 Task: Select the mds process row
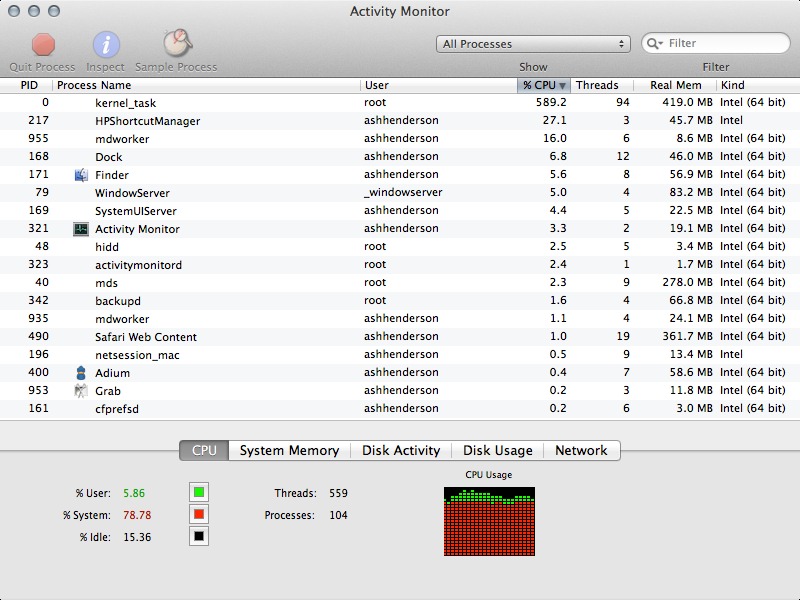[x=400, y=283]
